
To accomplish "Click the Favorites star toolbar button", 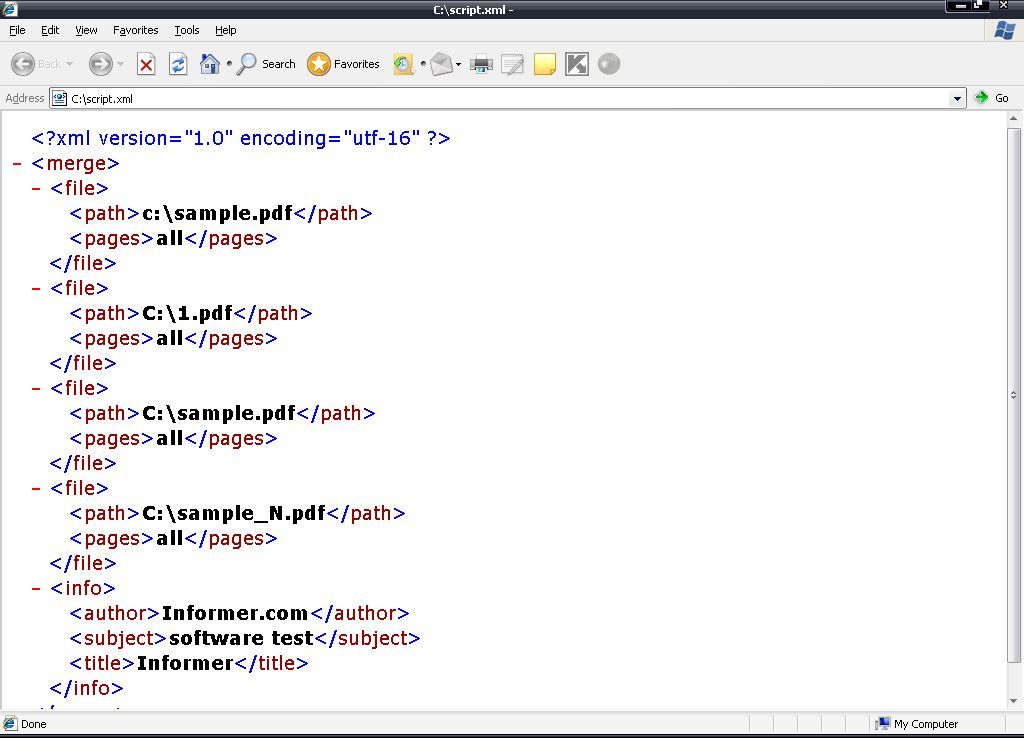I will click(x=344, y=64).
